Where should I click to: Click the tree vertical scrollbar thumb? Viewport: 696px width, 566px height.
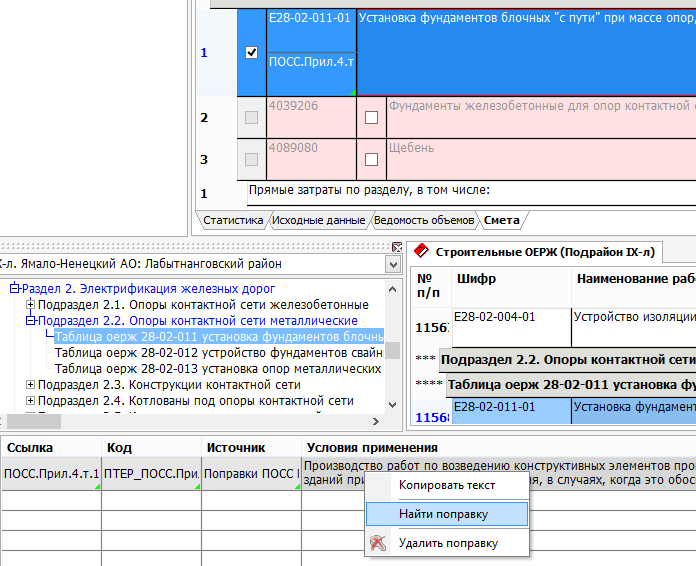tap(392, 350)
